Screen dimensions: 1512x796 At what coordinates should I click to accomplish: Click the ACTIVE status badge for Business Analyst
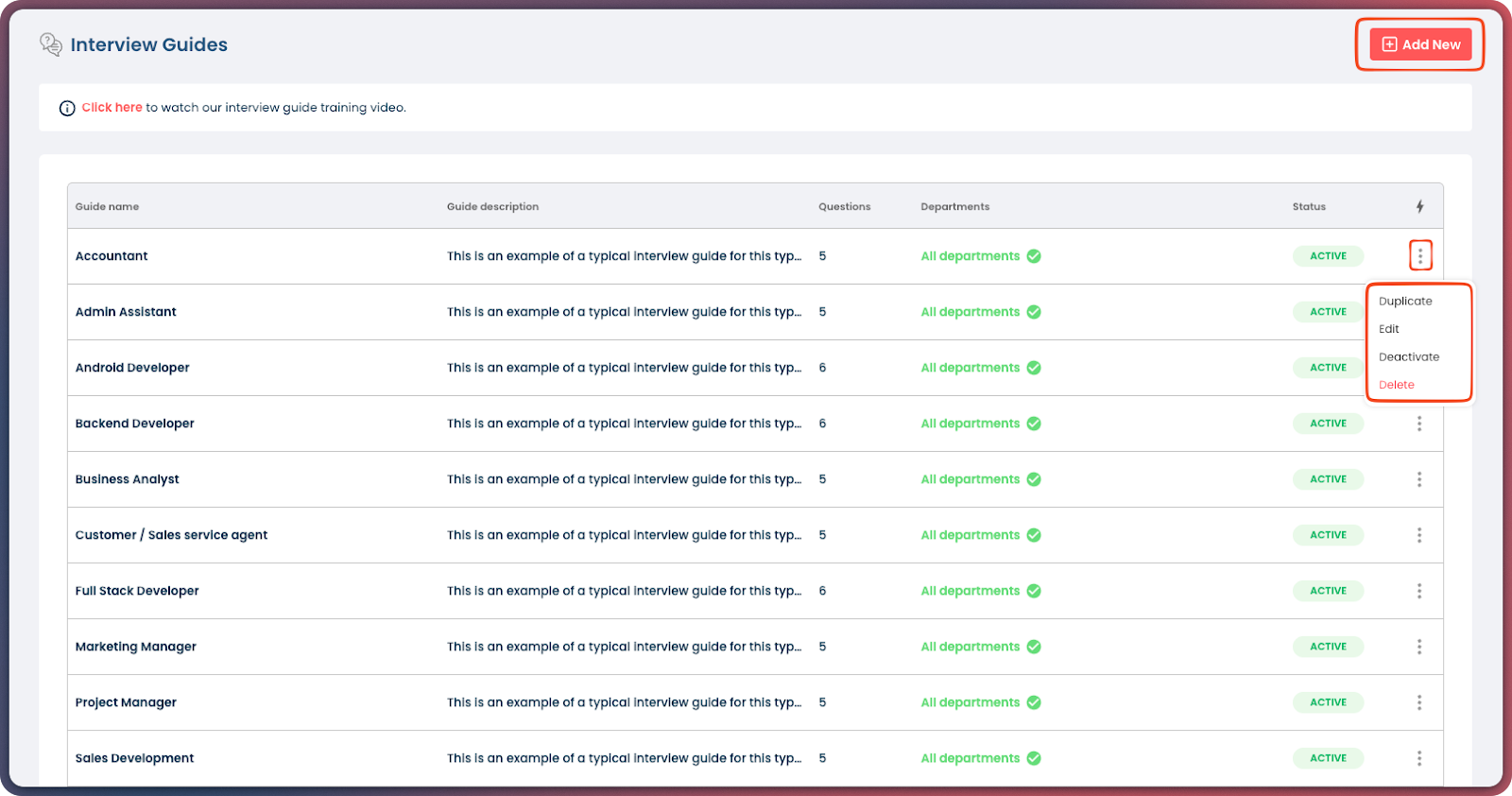coord(1328,479)
